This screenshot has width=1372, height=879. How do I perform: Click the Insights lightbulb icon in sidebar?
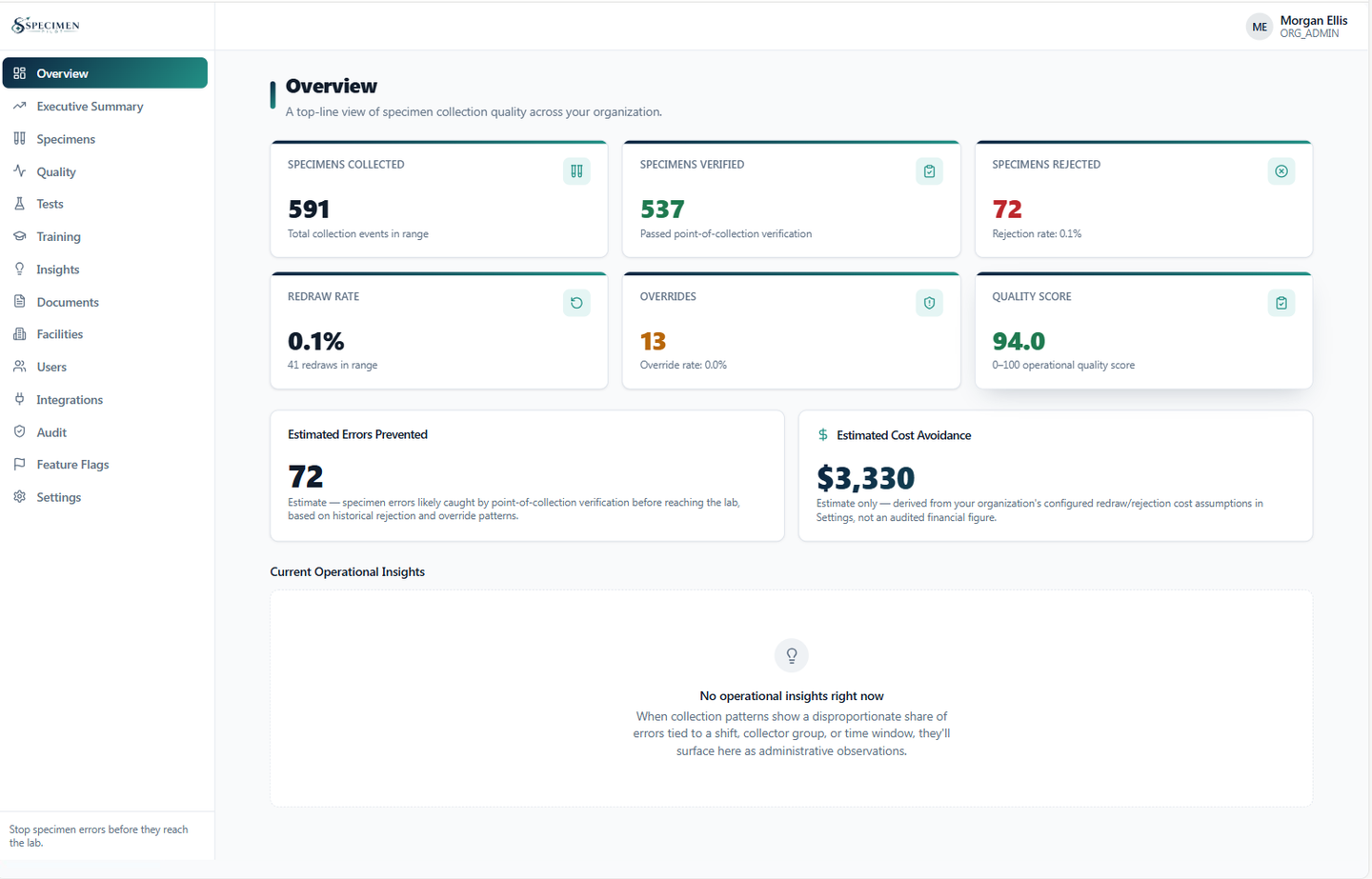[x=19, y=269]
